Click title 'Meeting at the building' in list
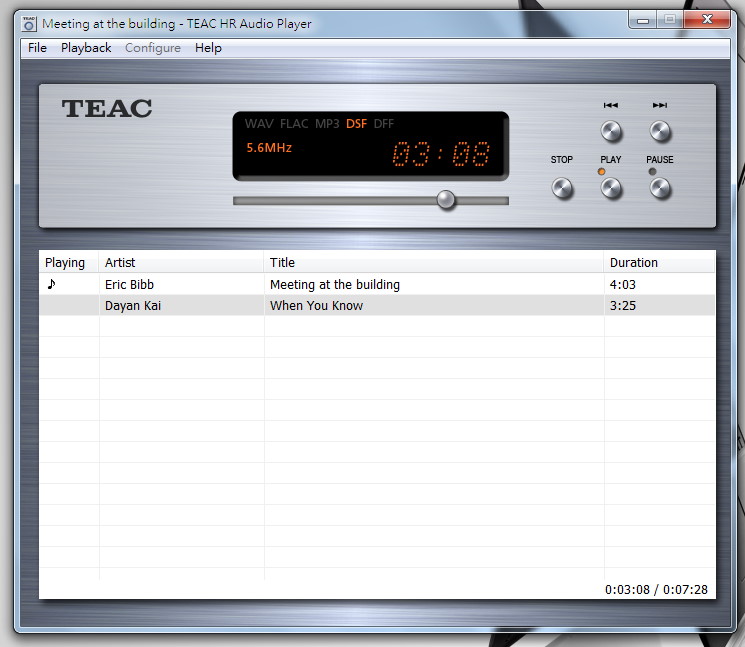This screenshot has width=745, height=647. click(335, 285)
